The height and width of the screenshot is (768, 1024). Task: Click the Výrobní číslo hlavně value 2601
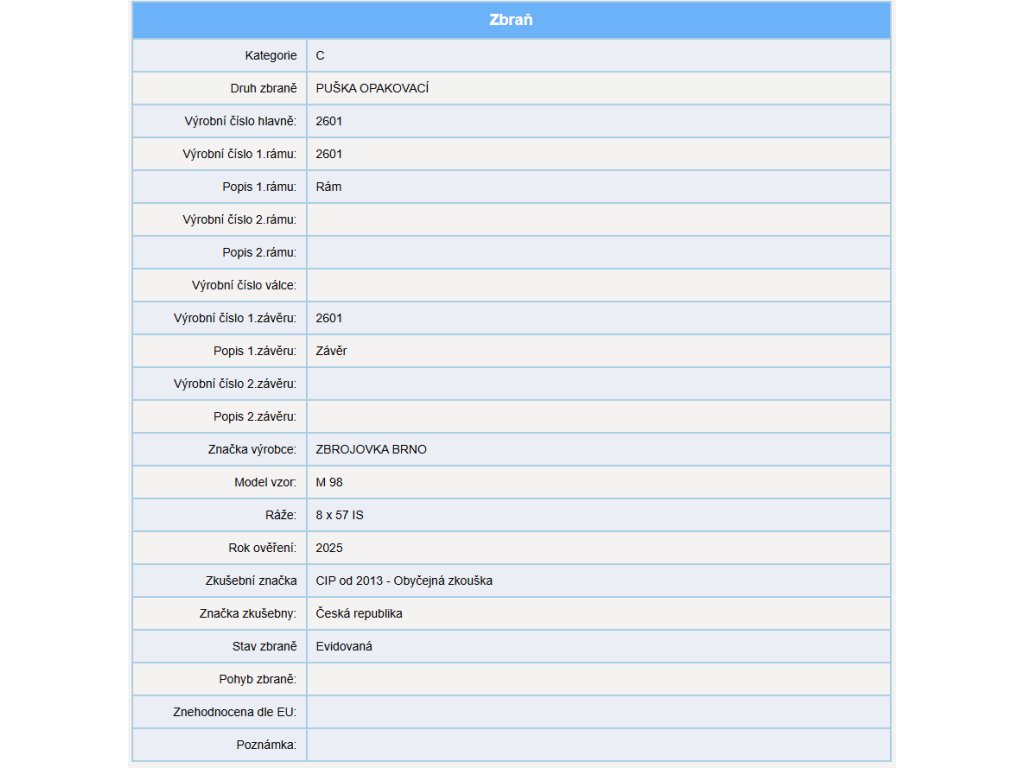click(x=329, y=121)
